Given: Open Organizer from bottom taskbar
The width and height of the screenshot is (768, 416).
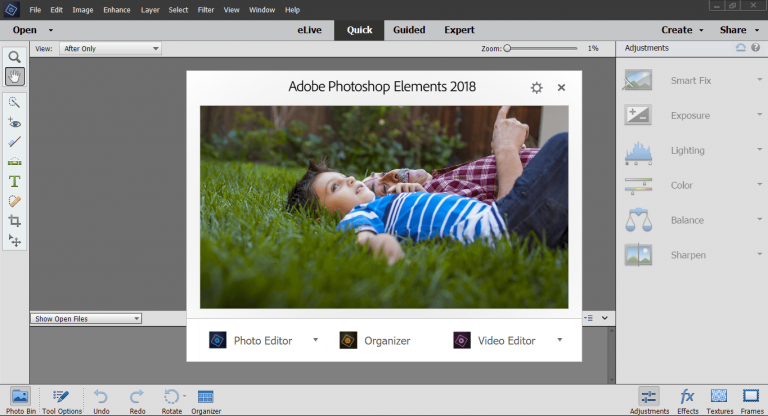Looking at the screenshot, I should pos(206,401).
